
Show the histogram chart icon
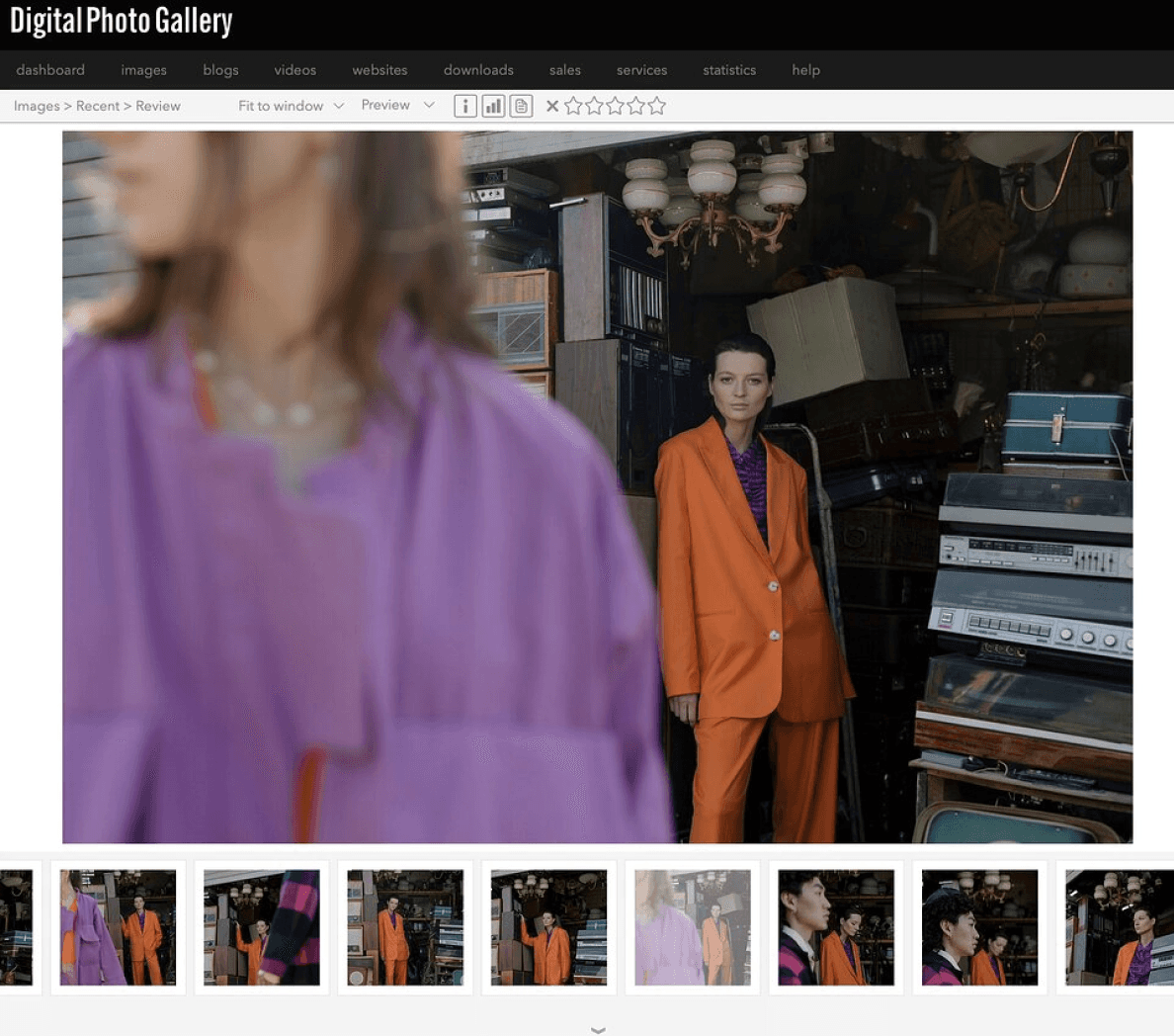pyautogui.click(x=493, y=107)
